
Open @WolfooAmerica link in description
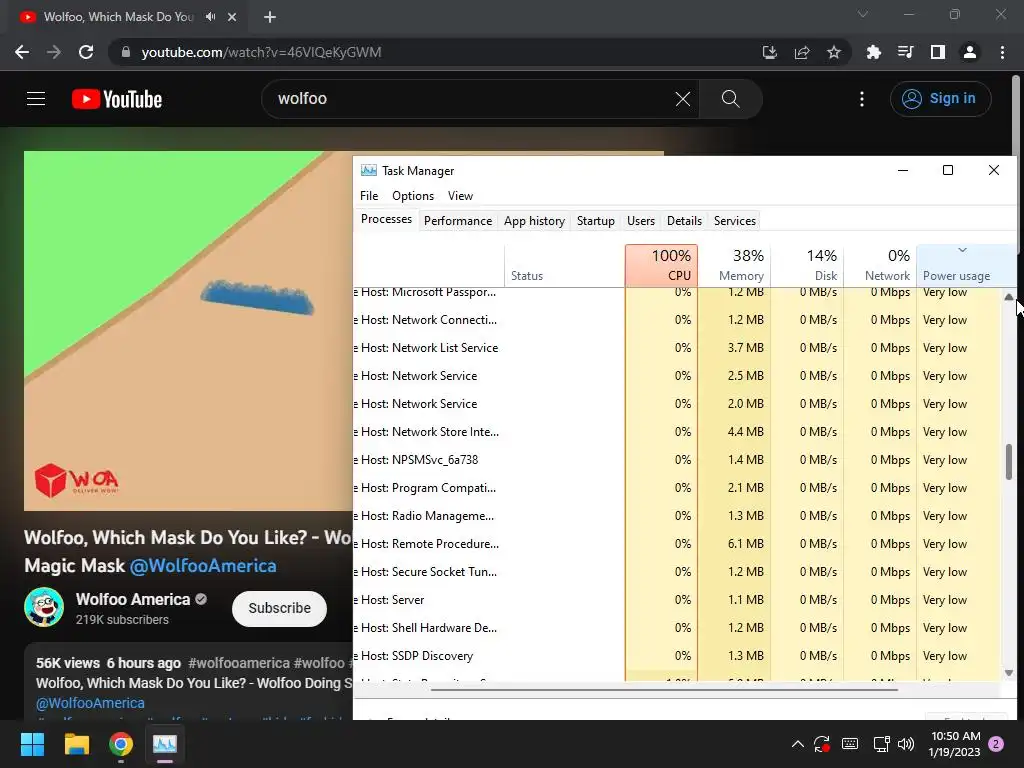pyautogui.click(x=90, y=703)
